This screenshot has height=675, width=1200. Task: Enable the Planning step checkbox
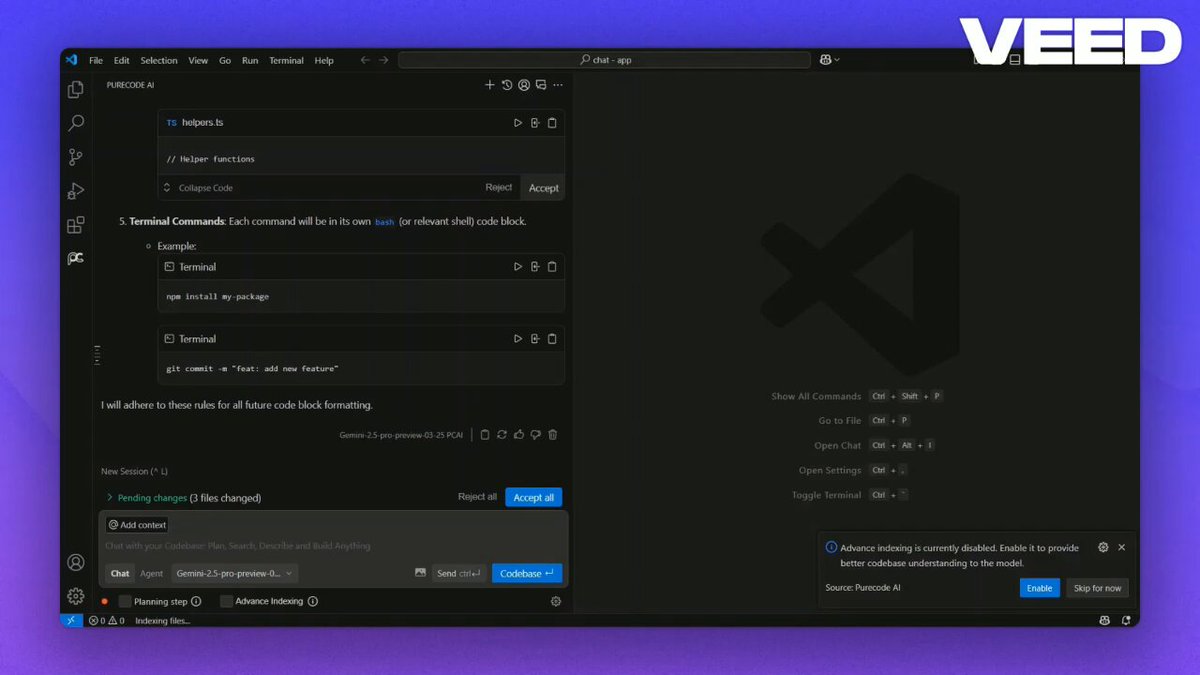[x=125, y=601]
